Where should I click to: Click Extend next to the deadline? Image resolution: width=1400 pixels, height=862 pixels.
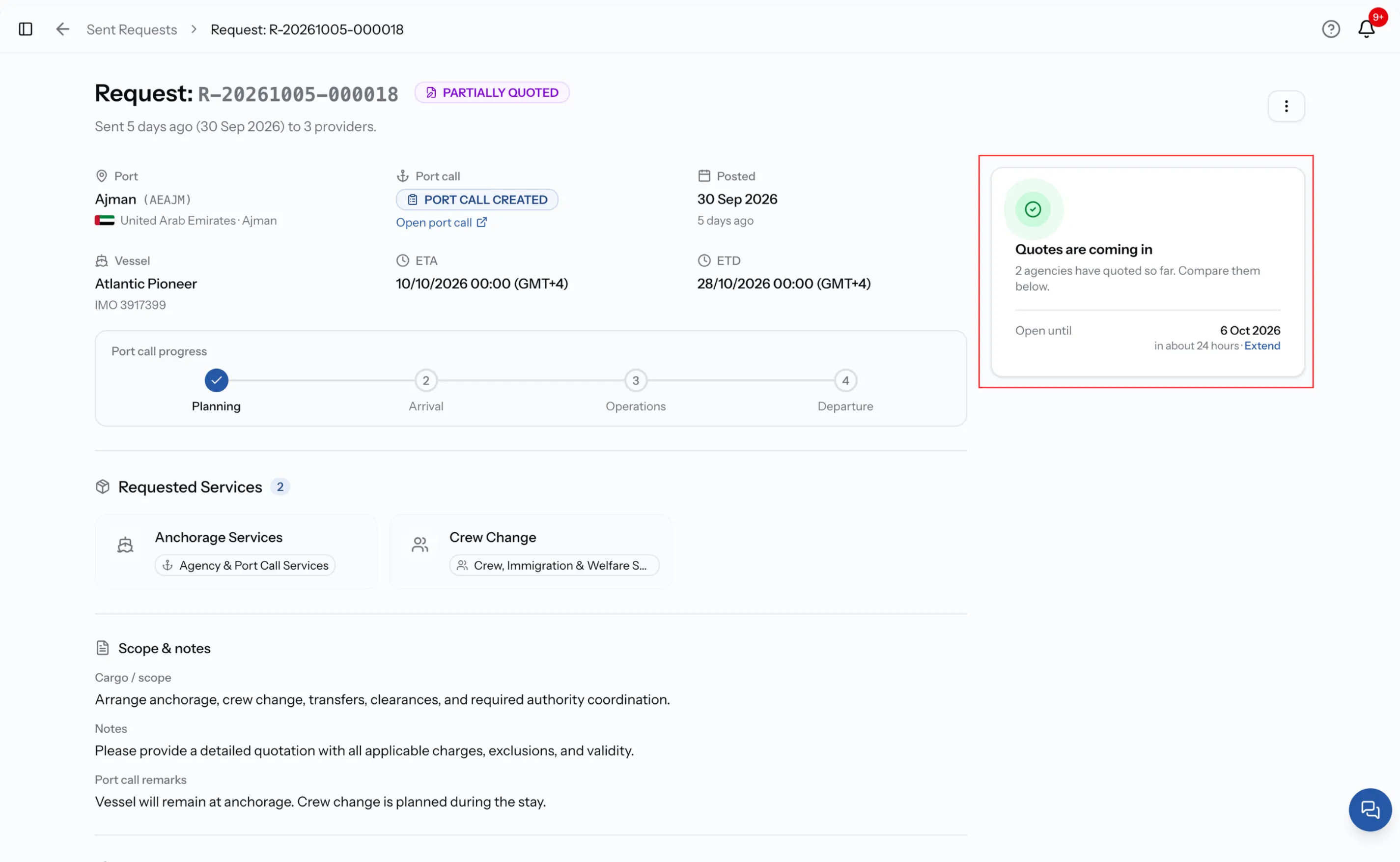(1261, 345)
